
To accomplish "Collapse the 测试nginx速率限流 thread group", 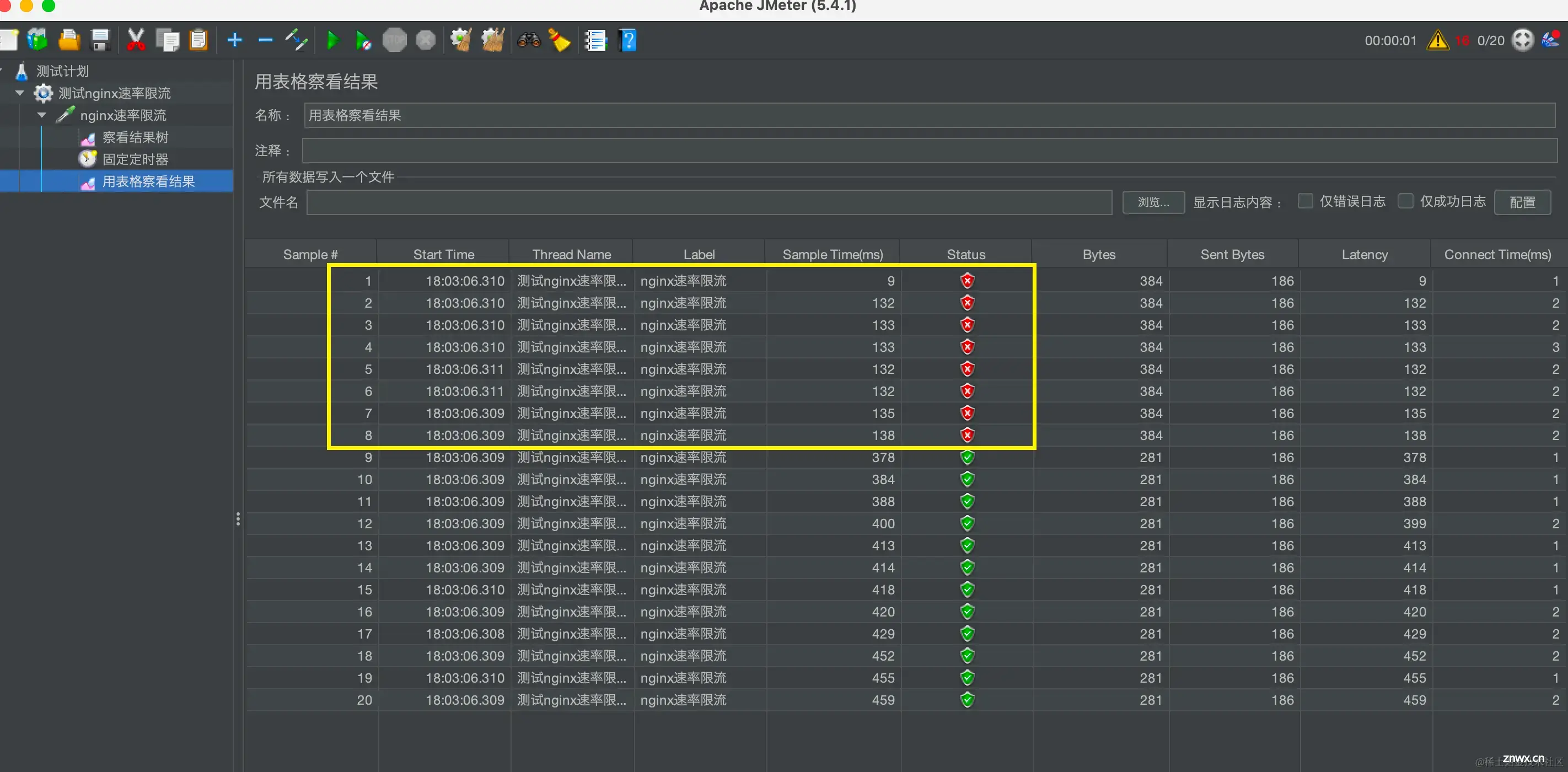I will click(19, 93).
